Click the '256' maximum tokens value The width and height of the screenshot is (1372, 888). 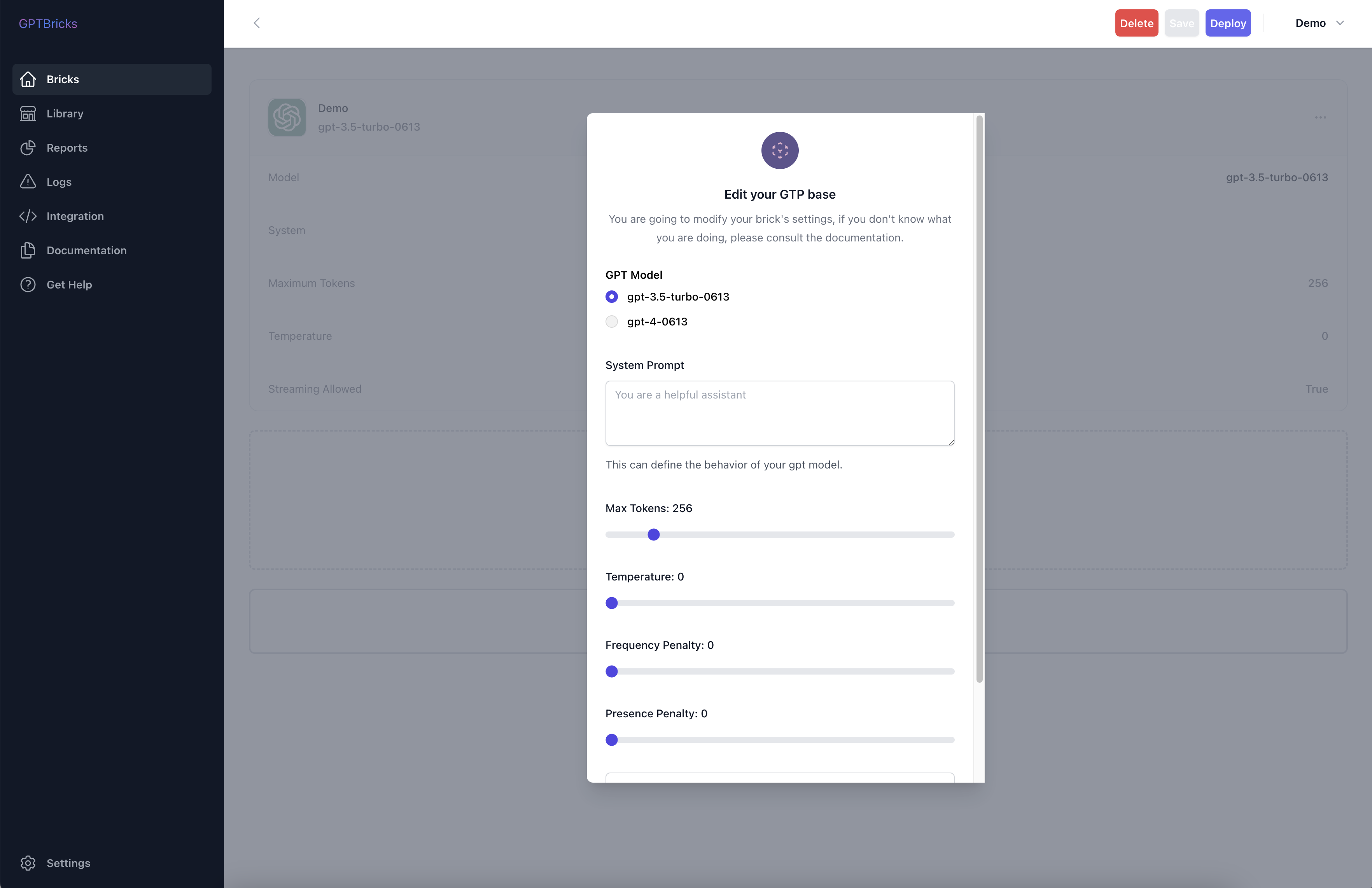point(1317,283)
